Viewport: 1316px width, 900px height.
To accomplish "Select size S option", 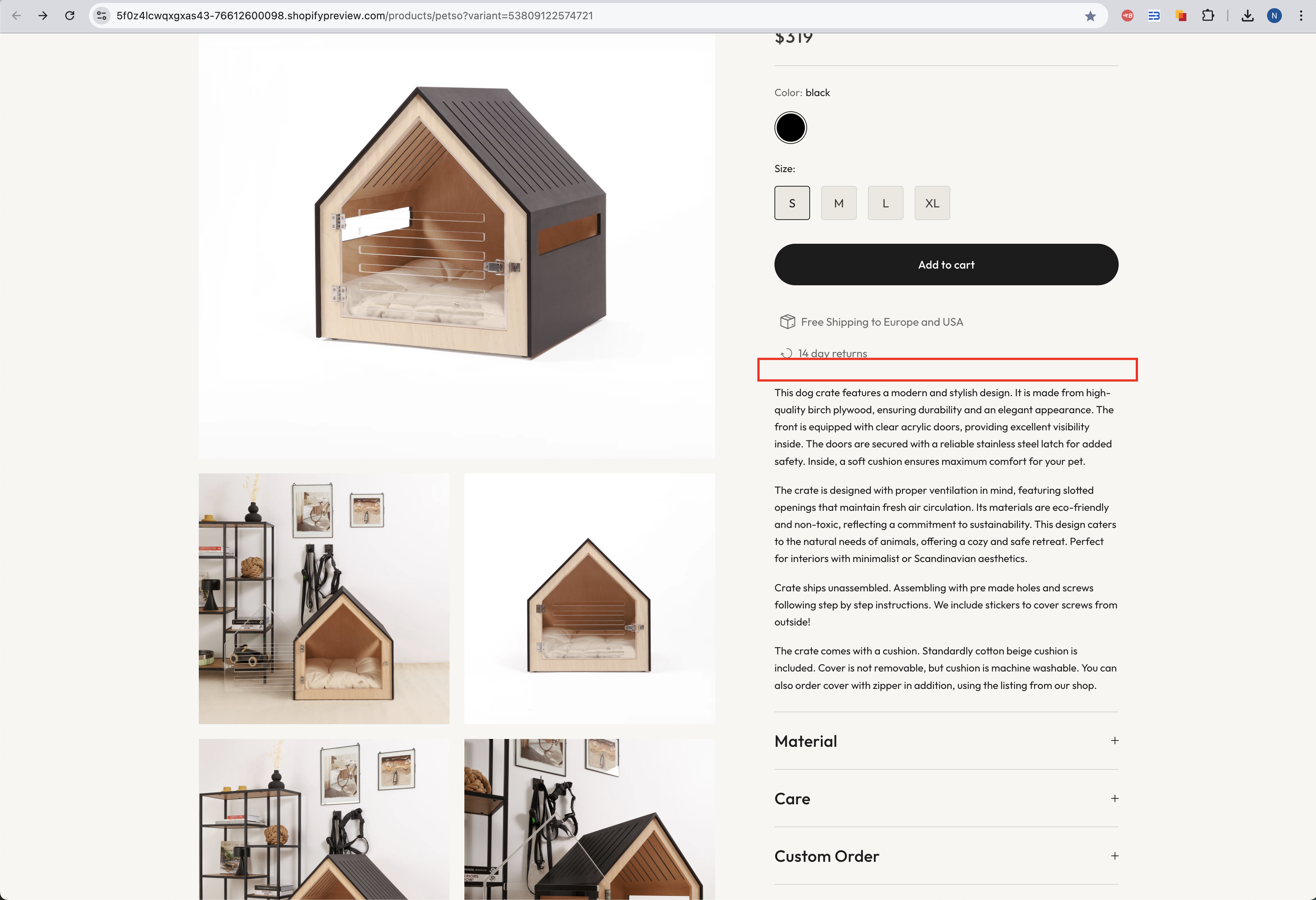I will pos(792,203).
